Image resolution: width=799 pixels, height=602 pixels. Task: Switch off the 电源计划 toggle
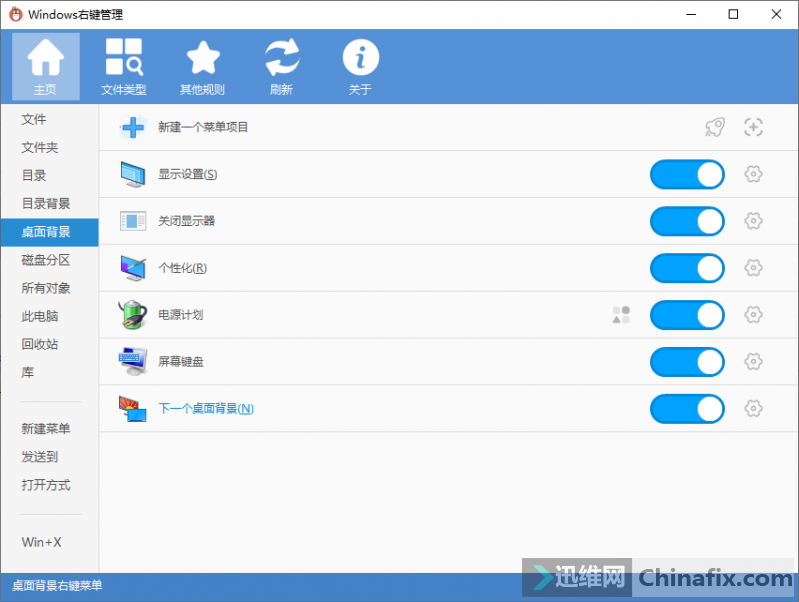tap(687, 315)
